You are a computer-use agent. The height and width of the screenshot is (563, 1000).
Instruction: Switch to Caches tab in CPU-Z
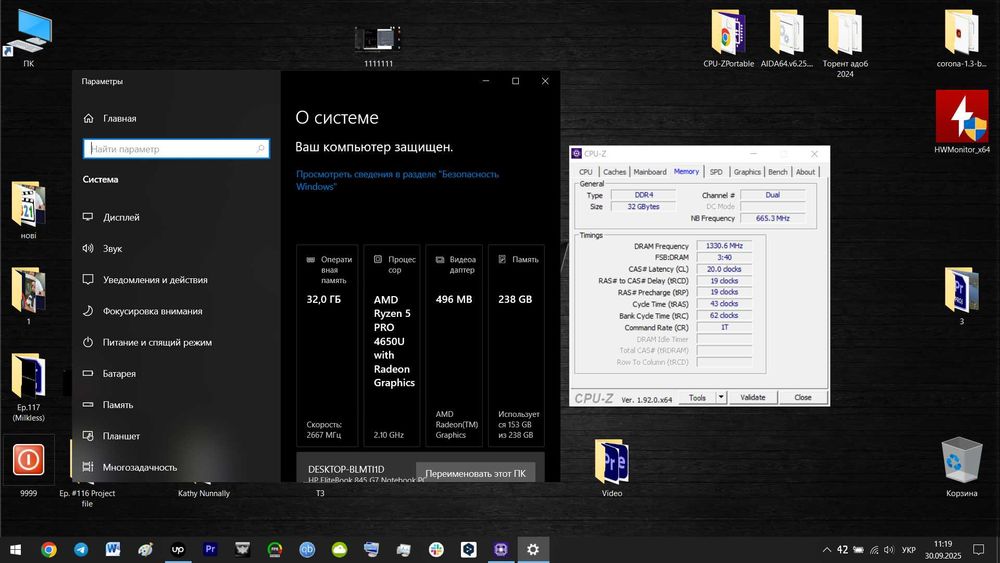point(614,172)
